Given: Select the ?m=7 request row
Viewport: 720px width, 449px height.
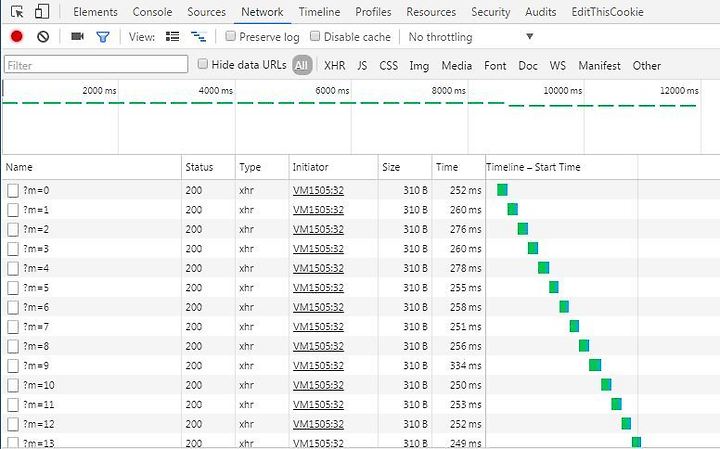Looking at the screenshot, I should click(x=360, y=327).
